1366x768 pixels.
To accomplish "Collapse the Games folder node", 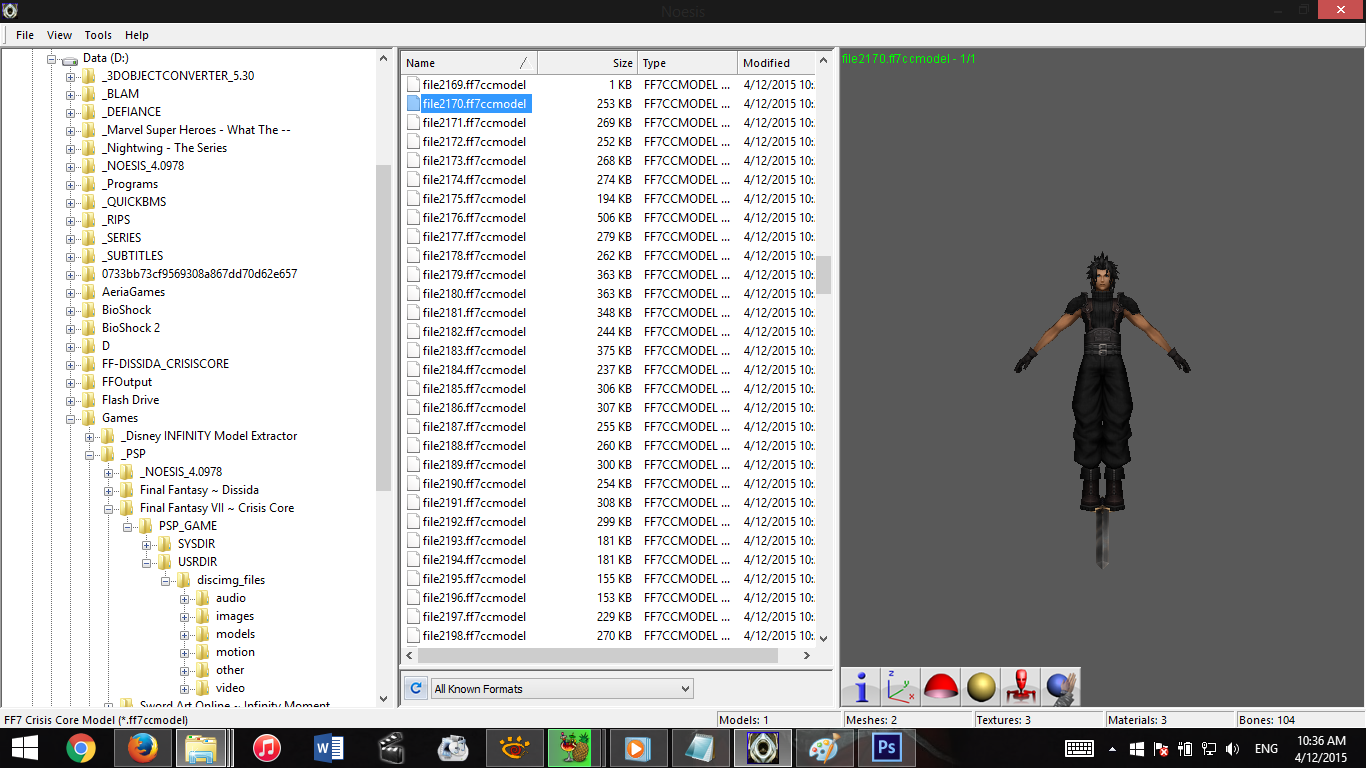I will (x=71, y=418).
